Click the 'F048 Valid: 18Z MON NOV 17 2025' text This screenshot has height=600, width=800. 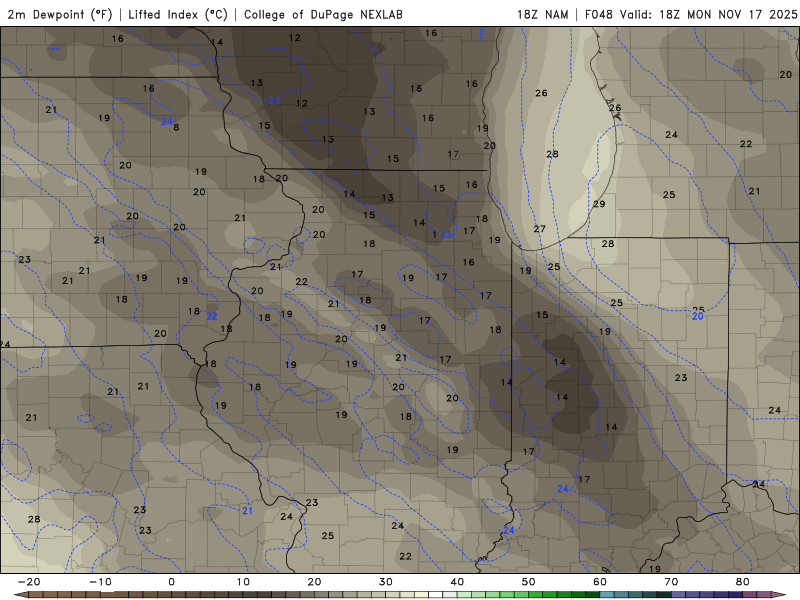click(691, 14)
